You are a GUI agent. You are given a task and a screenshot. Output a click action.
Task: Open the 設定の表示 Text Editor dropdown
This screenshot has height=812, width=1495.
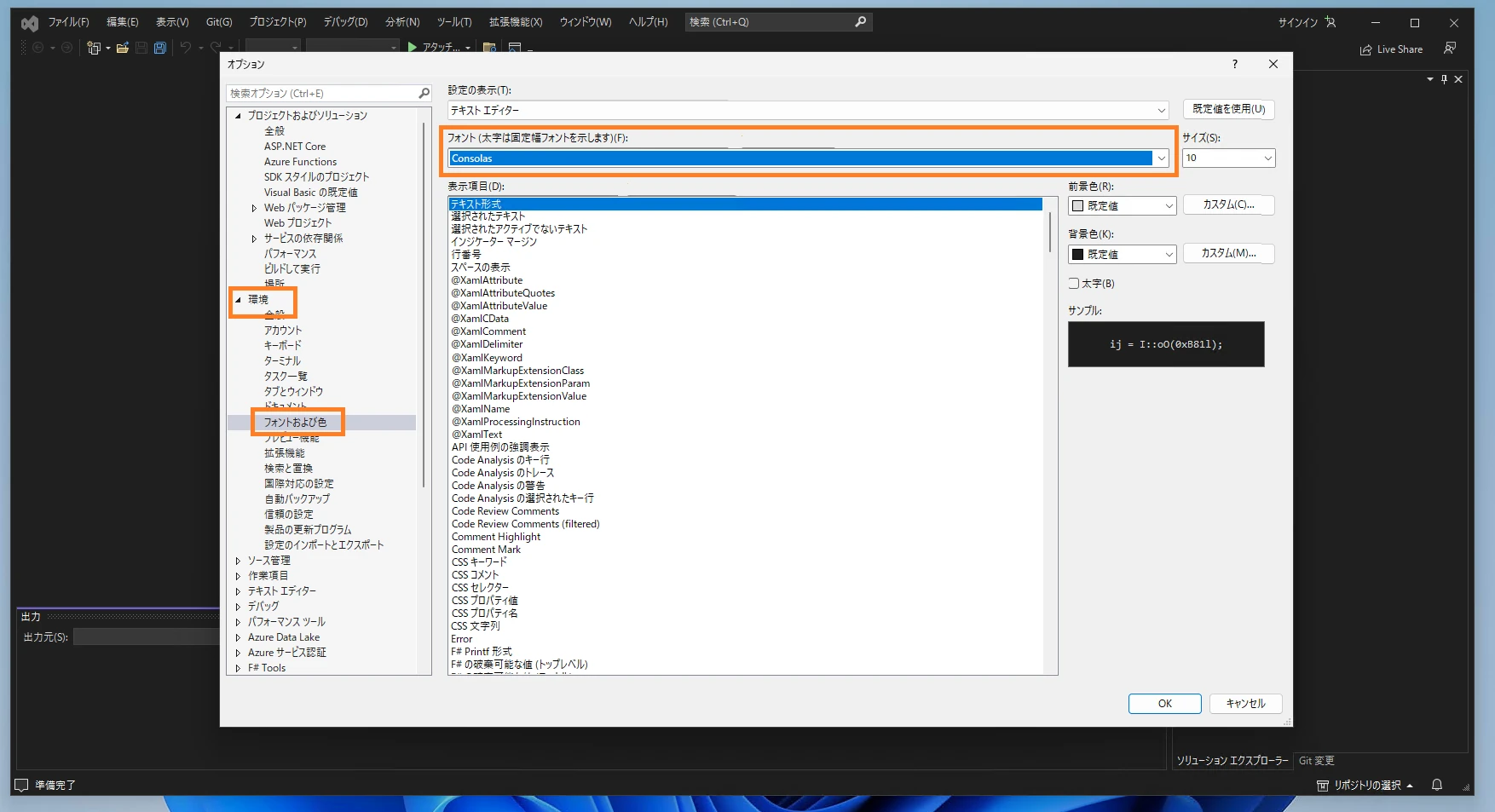[x=1161, y=111]
